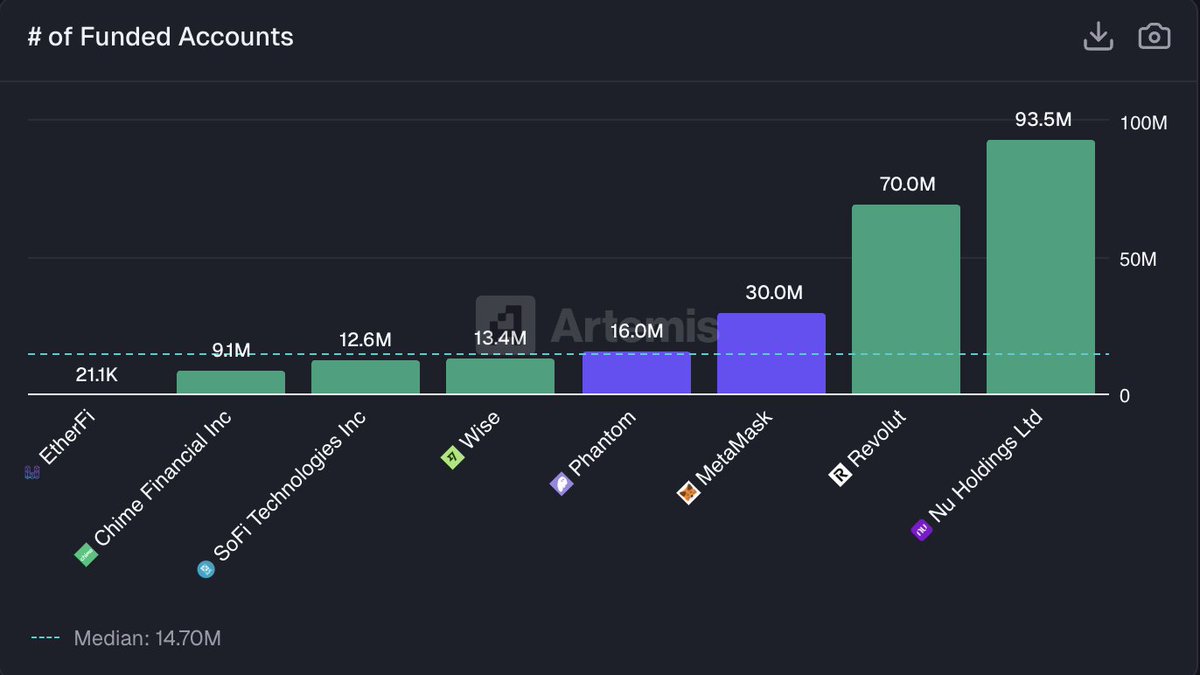Toggle the Median 14.70M legend entry
Screen dimensions: 1200x675
click(126, 638)
